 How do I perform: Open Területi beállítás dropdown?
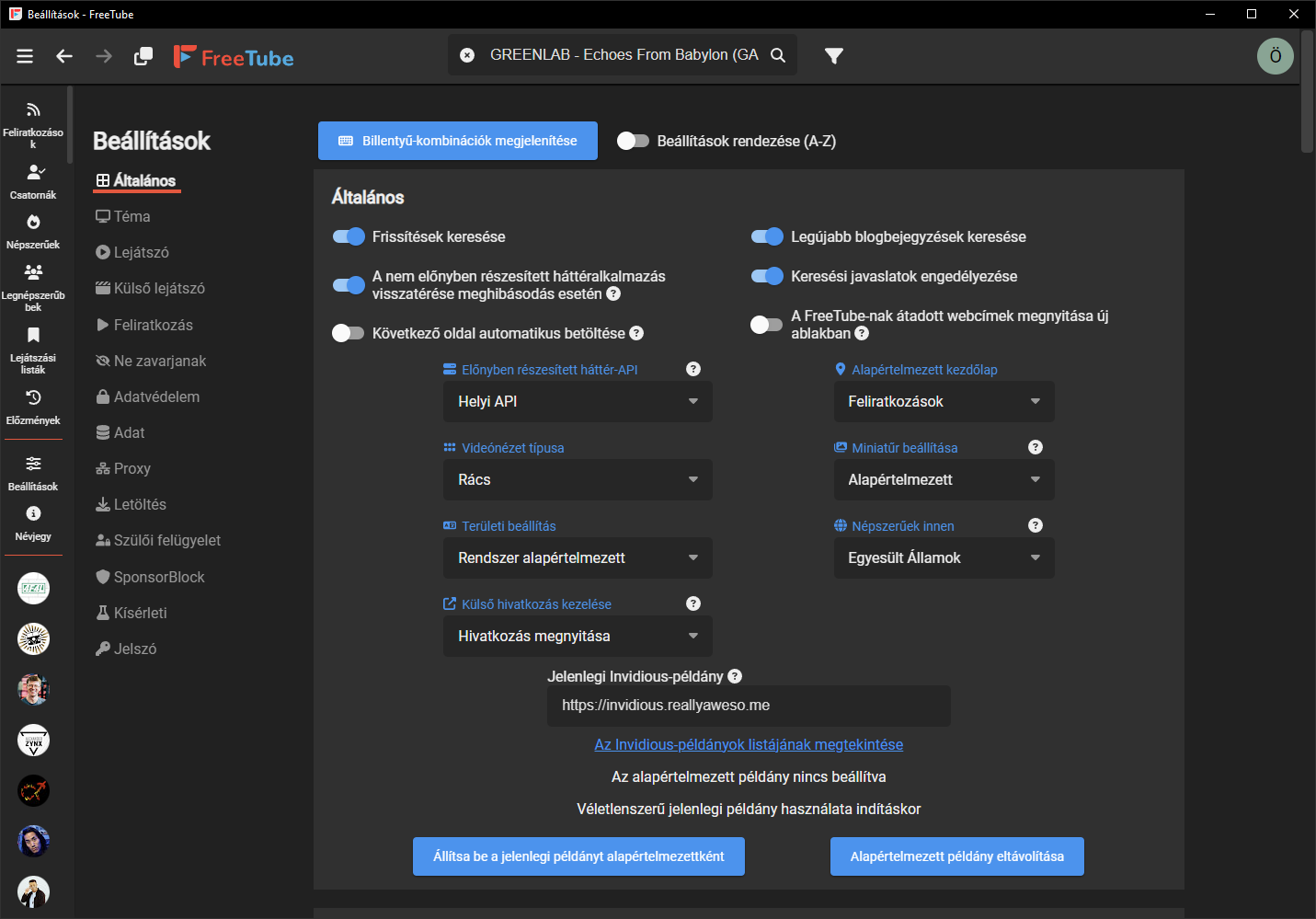[578, 558]
